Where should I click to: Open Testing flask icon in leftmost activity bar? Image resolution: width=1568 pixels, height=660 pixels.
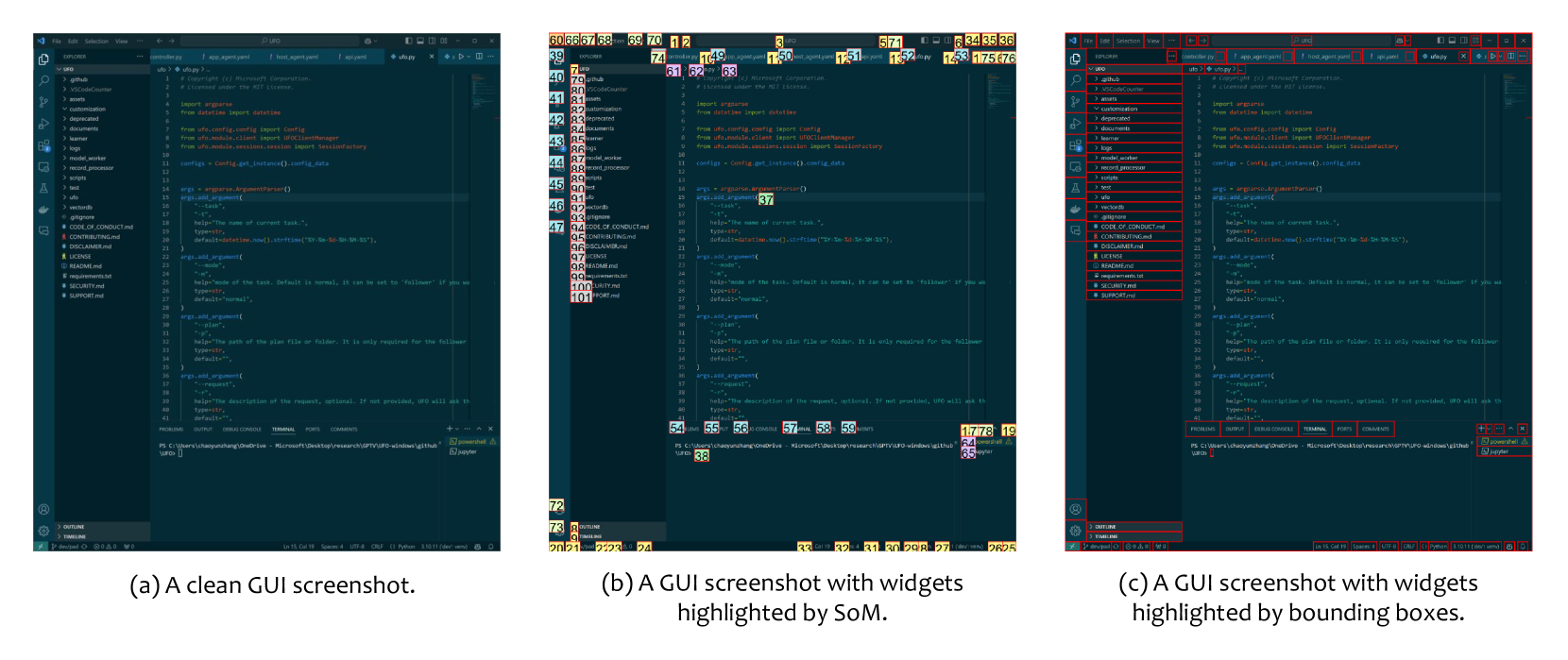[x=43, y=188]
